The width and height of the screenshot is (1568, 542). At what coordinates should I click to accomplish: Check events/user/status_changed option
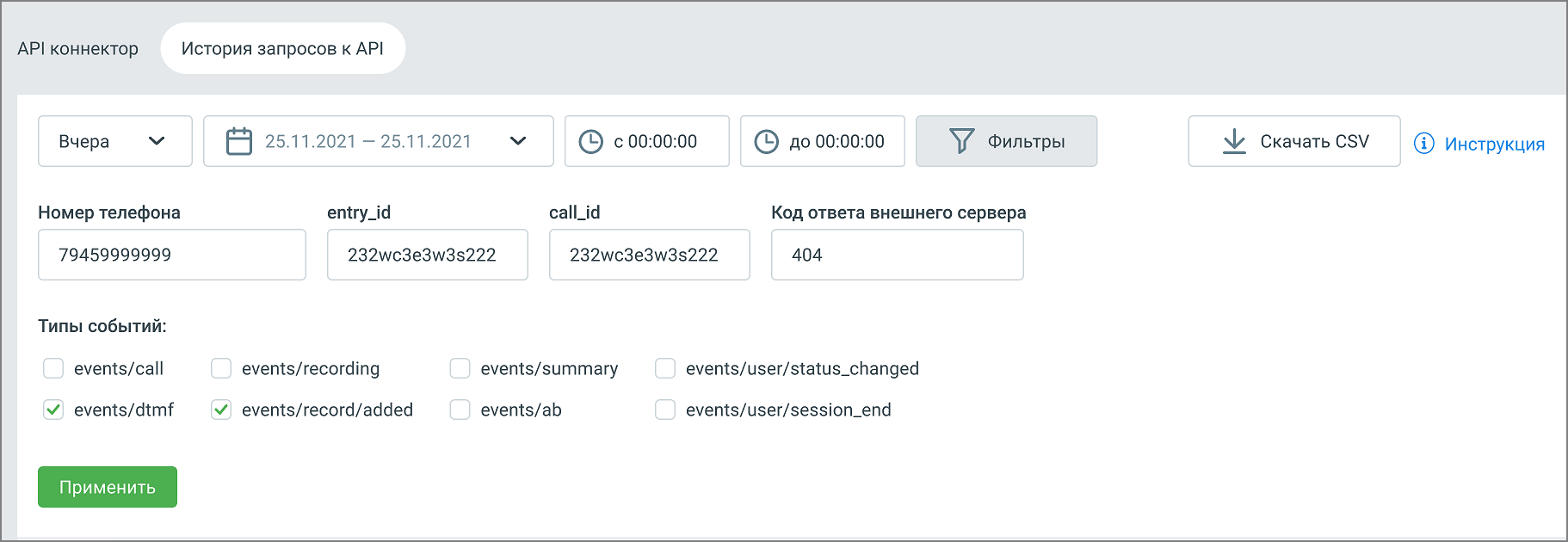point(665,368)
